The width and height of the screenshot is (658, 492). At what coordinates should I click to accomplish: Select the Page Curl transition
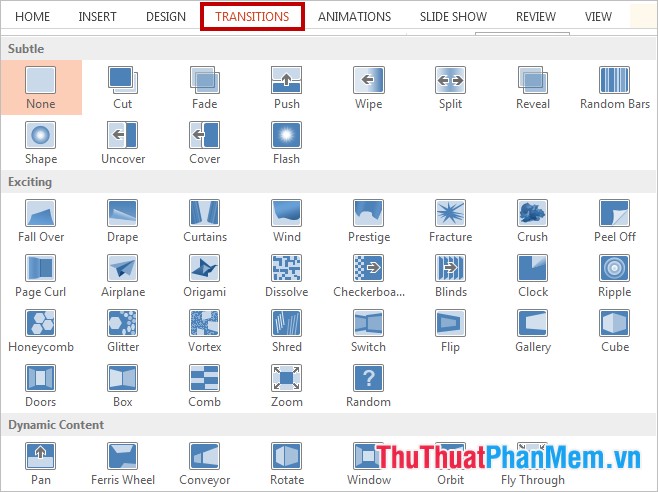pyautogui.click(x=41, y=276)
